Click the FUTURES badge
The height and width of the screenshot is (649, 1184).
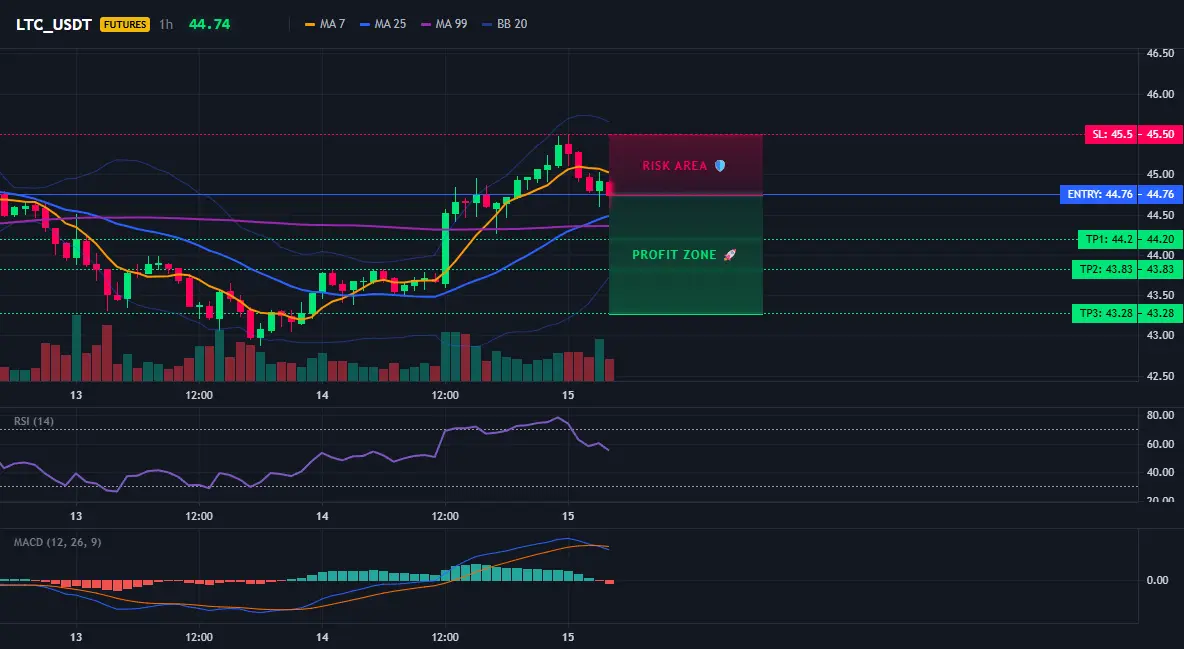pos(125,24)
